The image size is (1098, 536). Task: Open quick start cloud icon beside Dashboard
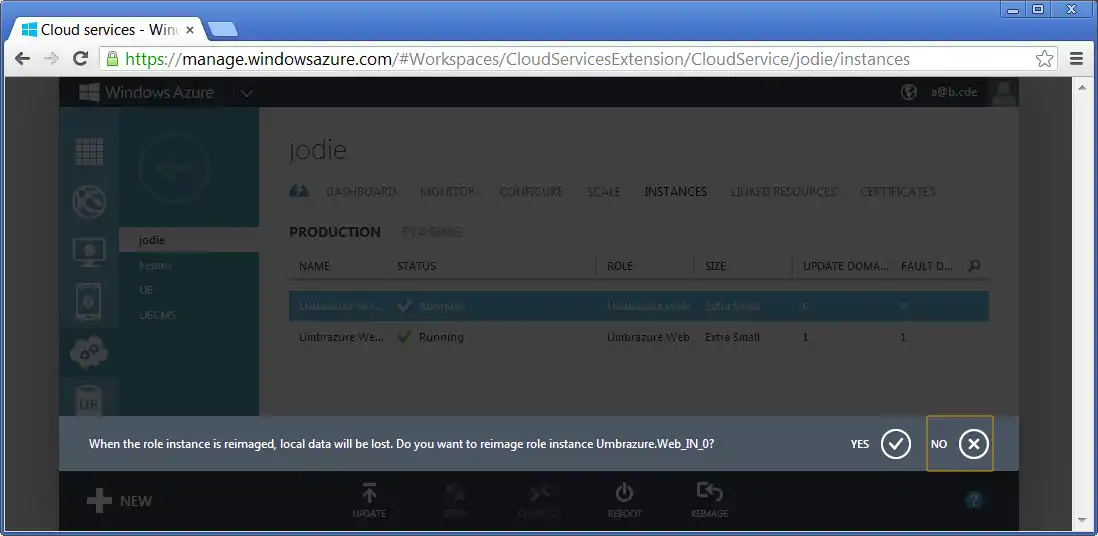299,191
